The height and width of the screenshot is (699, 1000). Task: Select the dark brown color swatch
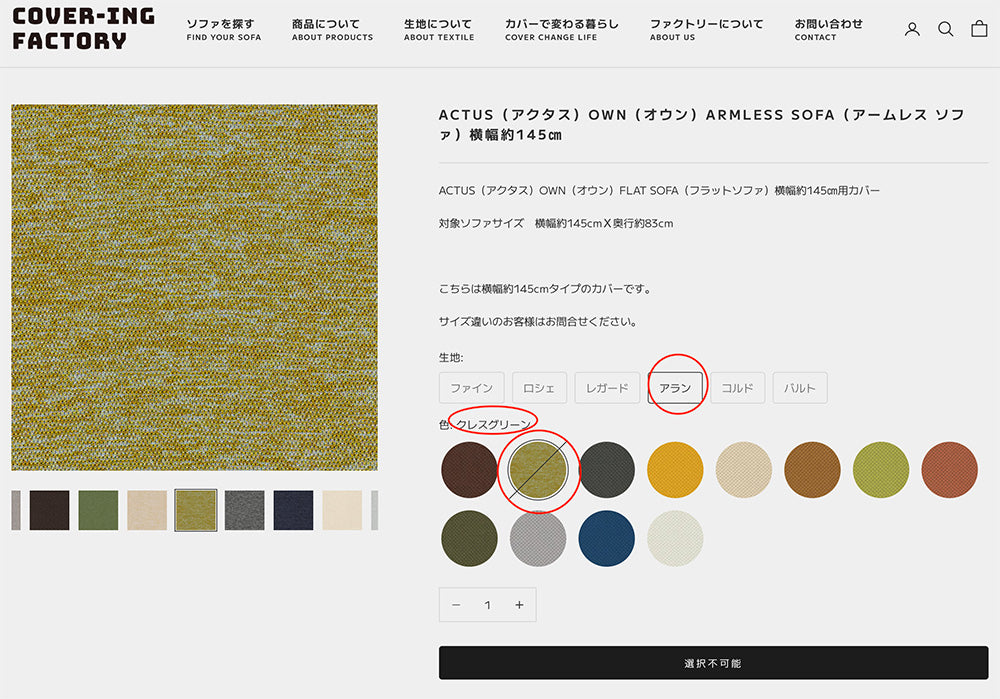tap(469, 470)
